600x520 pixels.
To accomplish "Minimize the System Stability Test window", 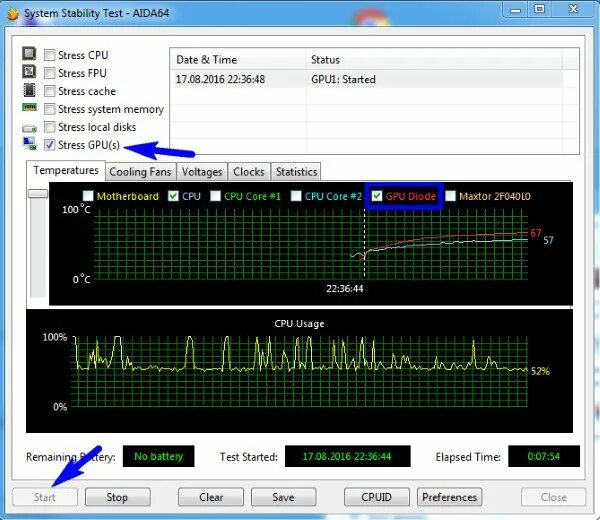I will [x=515, y=10].
